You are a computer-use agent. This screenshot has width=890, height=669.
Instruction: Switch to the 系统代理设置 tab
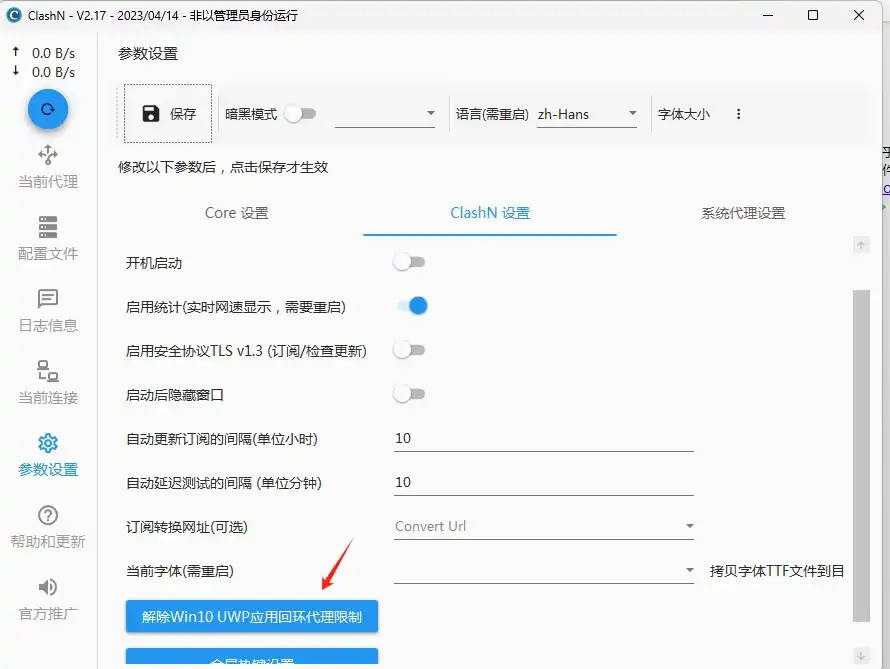tap(743, 213)
